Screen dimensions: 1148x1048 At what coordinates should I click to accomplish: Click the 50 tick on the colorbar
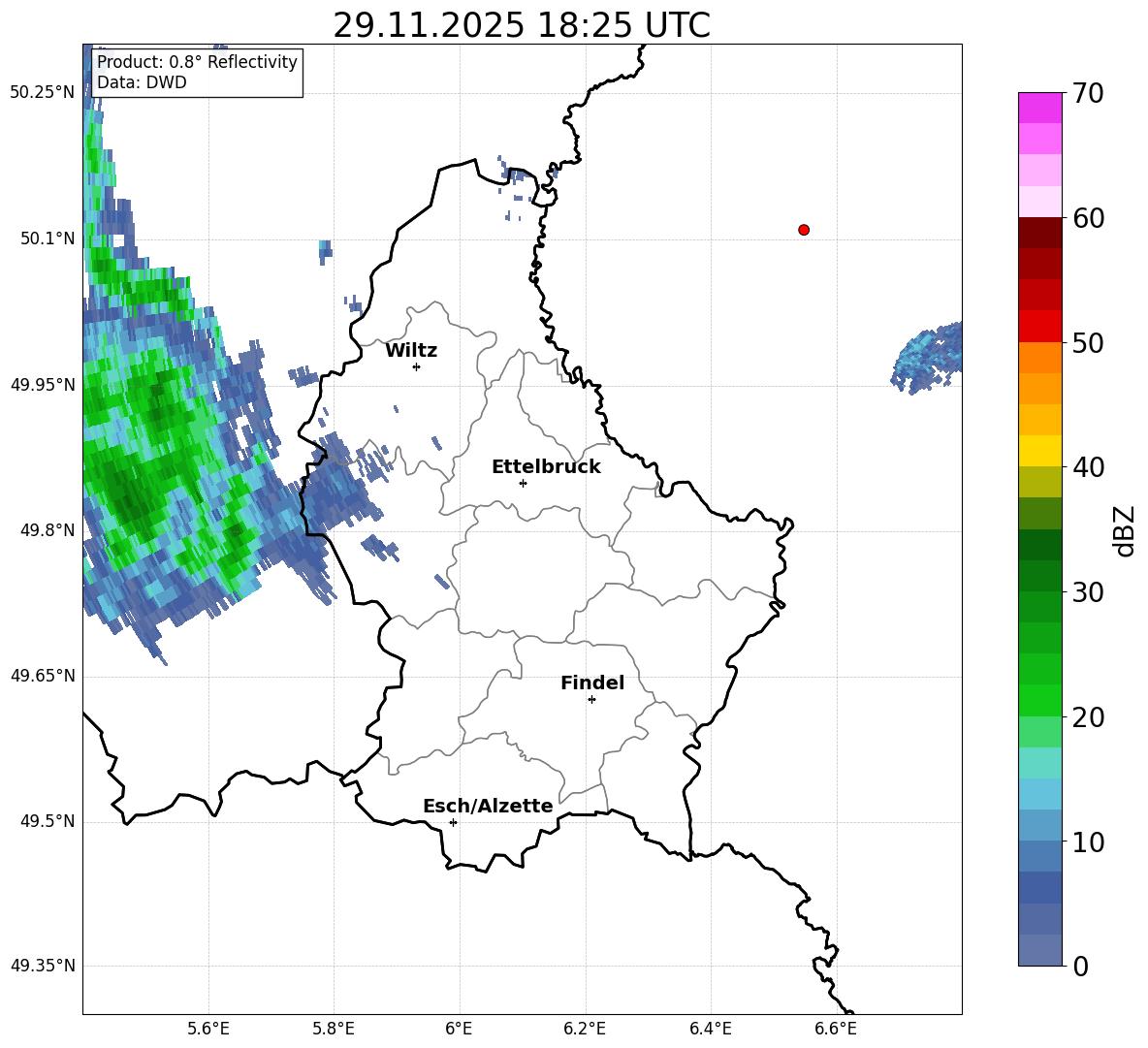(x=1088, y=342)
